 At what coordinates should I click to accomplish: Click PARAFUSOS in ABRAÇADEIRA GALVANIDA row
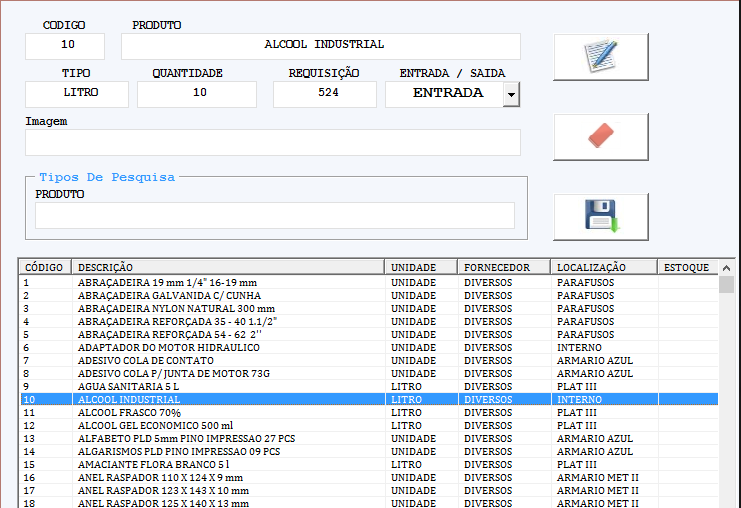pyautogui.click(x=585, y=296)
